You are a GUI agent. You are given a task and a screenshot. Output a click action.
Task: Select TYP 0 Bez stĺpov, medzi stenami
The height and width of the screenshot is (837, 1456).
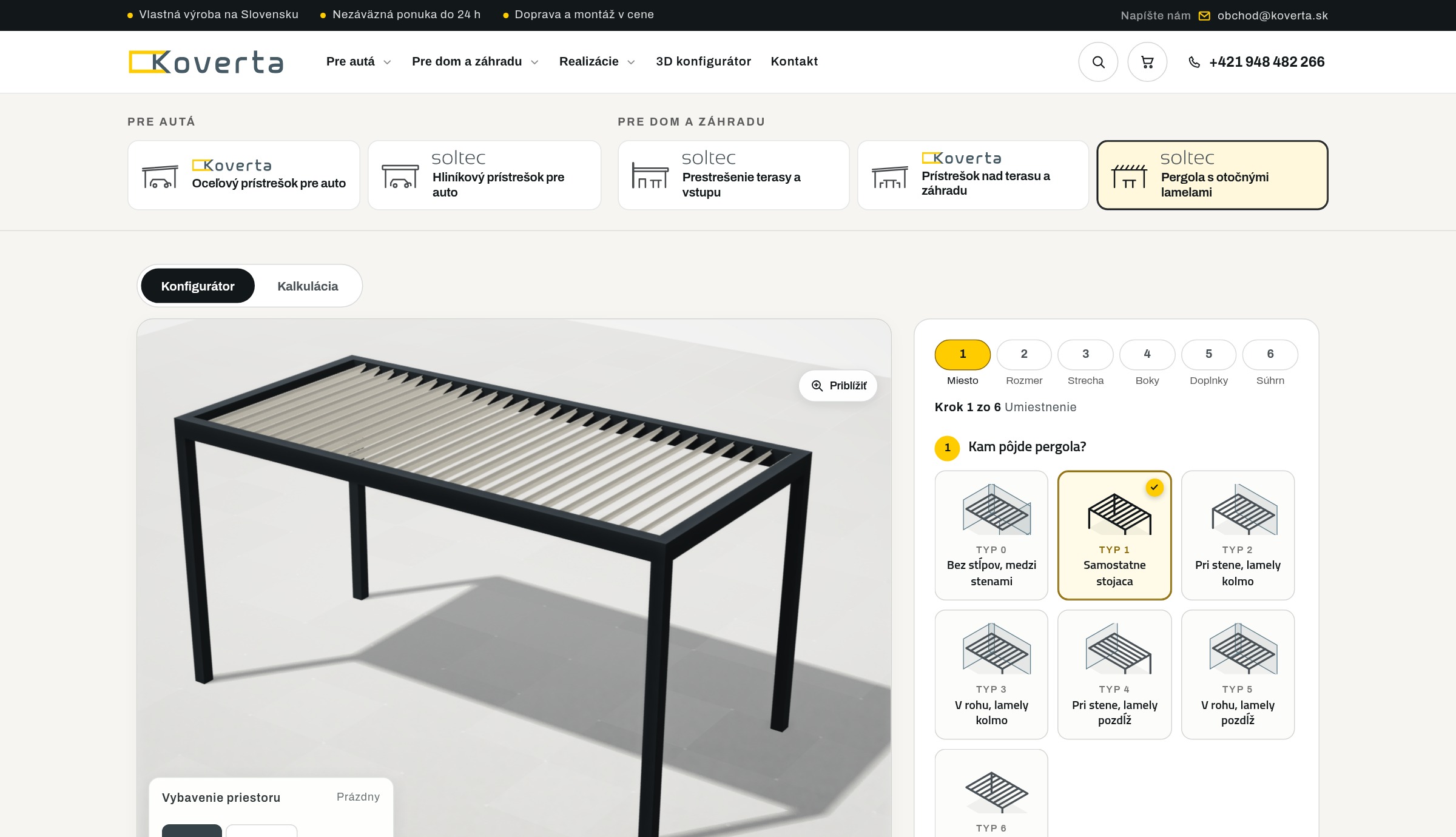click(x=991, y=536)
